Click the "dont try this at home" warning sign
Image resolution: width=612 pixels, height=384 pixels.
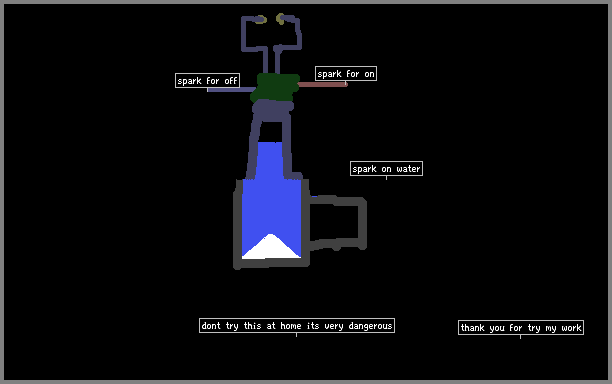point(297,325)
